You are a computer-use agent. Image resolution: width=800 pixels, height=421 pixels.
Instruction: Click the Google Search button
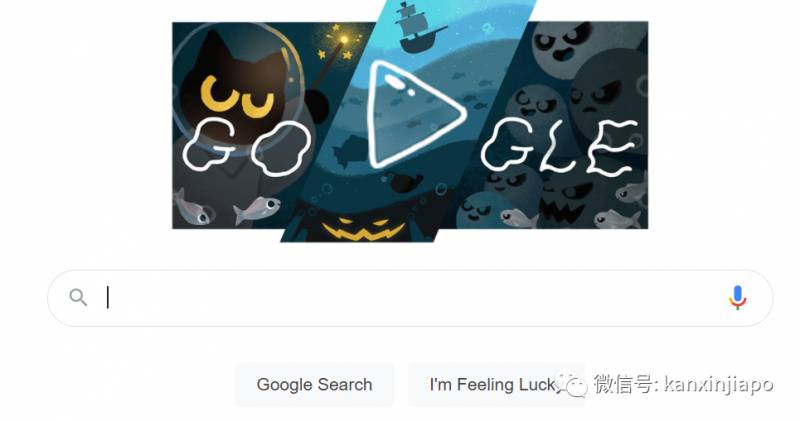(x=314, y=384)
